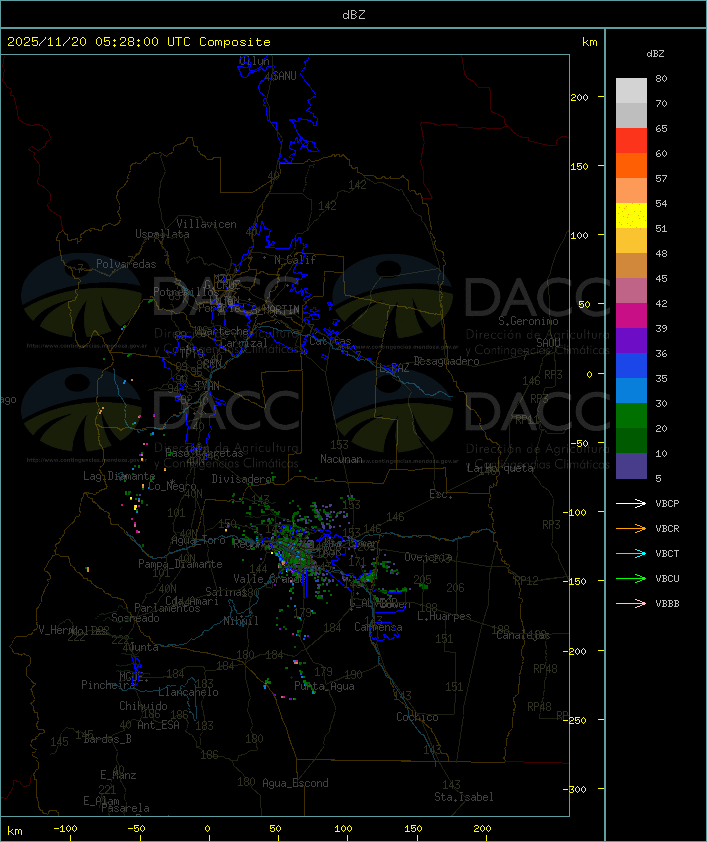Click the VBBB legend label
The image size is (707, 842).
(667, 603)
